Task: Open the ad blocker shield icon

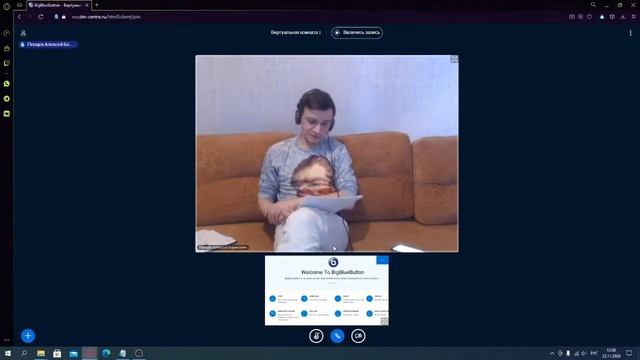Action: click(580, 17)
